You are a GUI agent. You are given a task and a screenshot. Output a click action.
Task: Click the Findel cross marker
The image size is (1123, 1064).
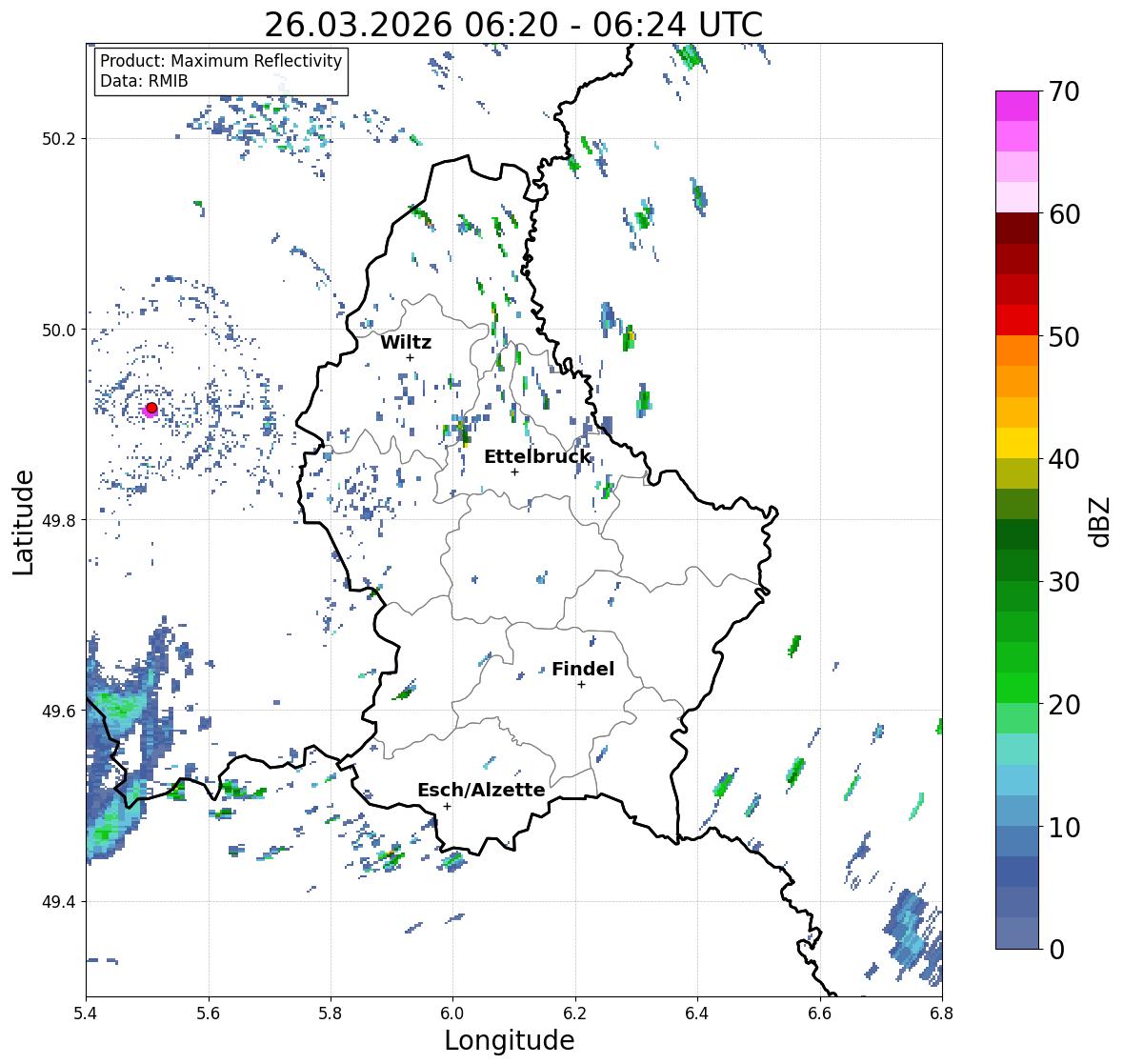coord(582,685)
